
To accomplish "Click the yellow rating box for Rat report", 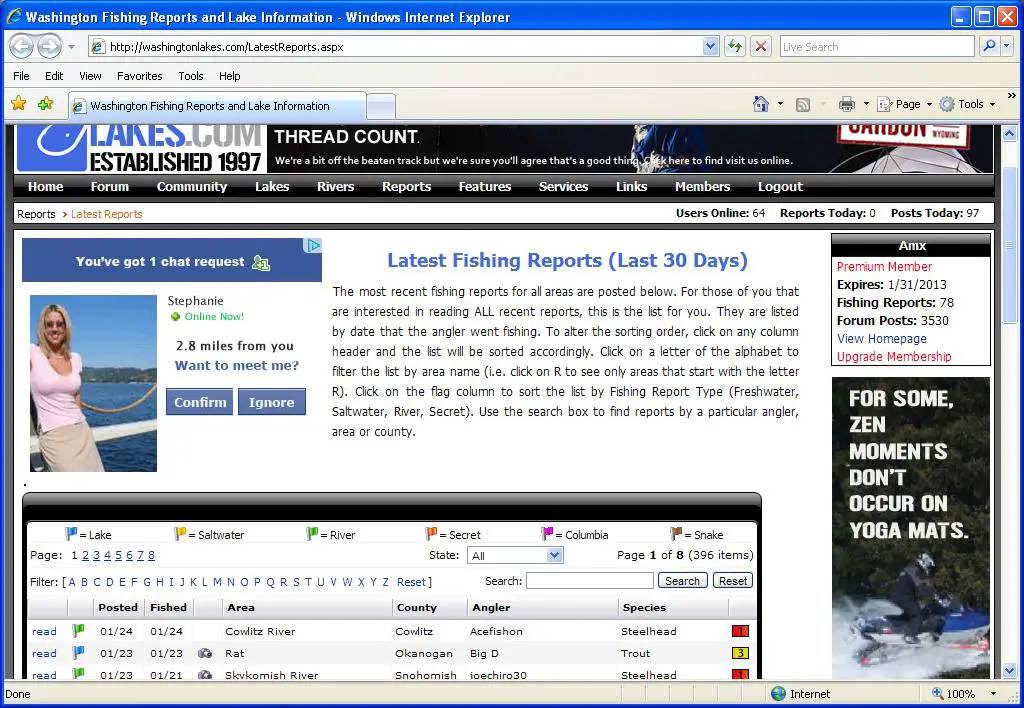I will (x=740, y=653).
